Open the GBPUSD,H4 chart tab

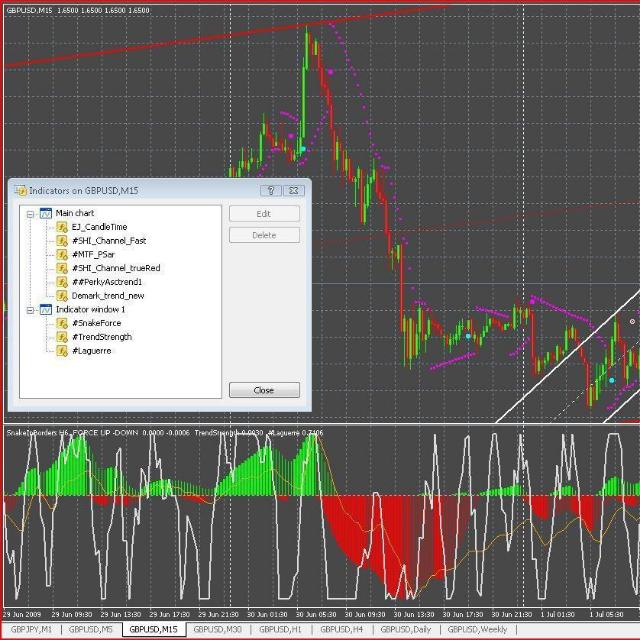tap(341, 630)
